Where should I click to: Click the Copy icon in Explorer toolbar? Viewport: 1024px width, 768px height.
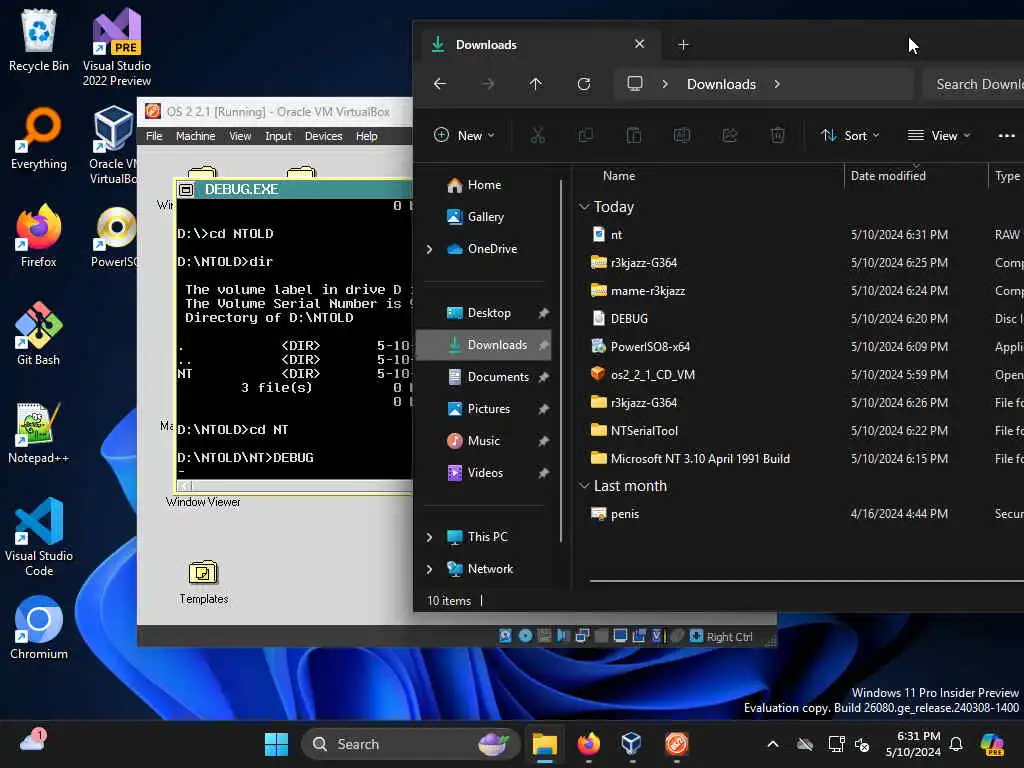(x=586, y=135)
